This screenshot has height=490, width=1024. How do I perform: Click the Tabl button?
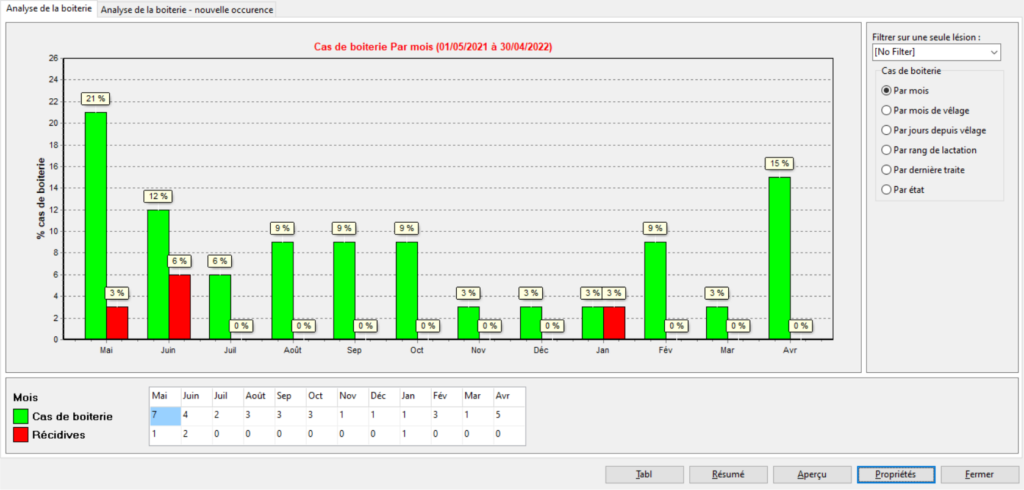tap(644, 474)
